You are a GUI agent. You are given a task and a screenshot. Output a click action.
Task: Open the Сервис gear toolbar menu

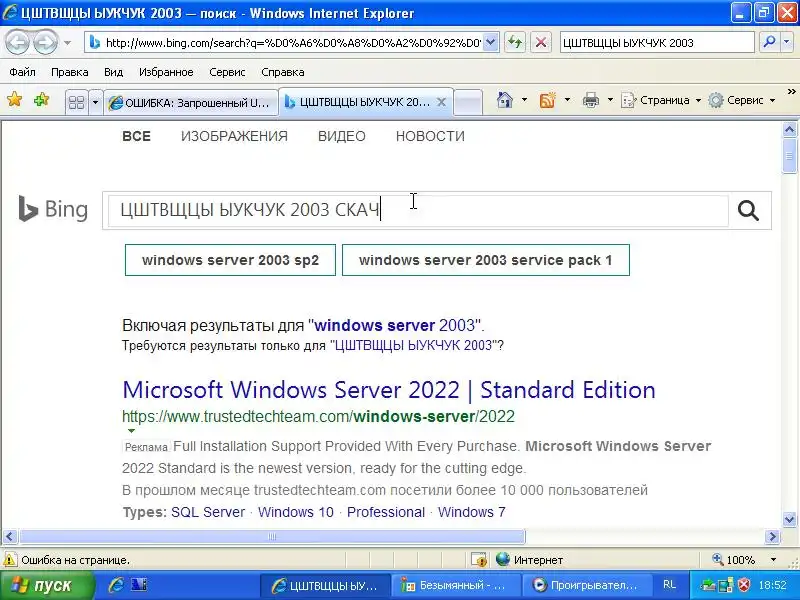(x=742, y=100)
